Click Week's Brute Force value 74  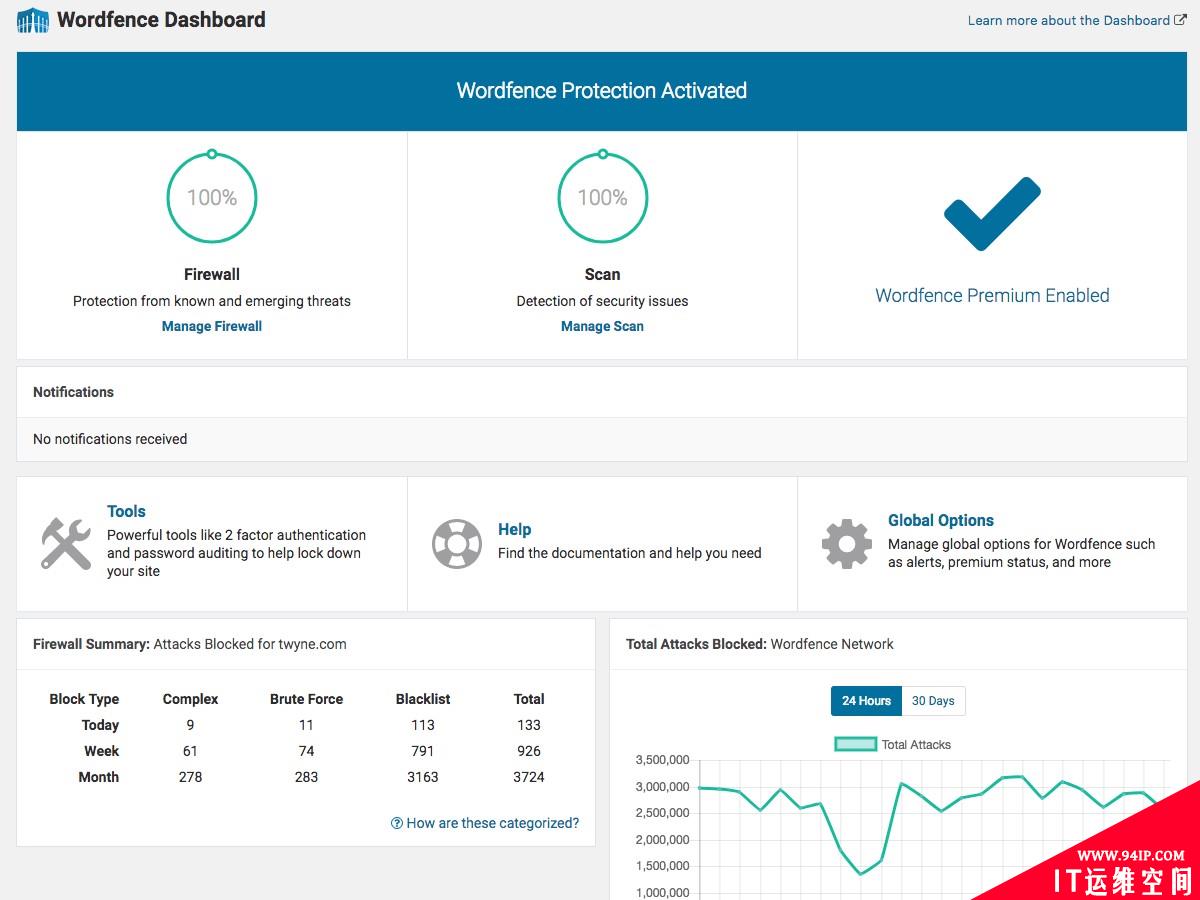[x=306, y=751]
